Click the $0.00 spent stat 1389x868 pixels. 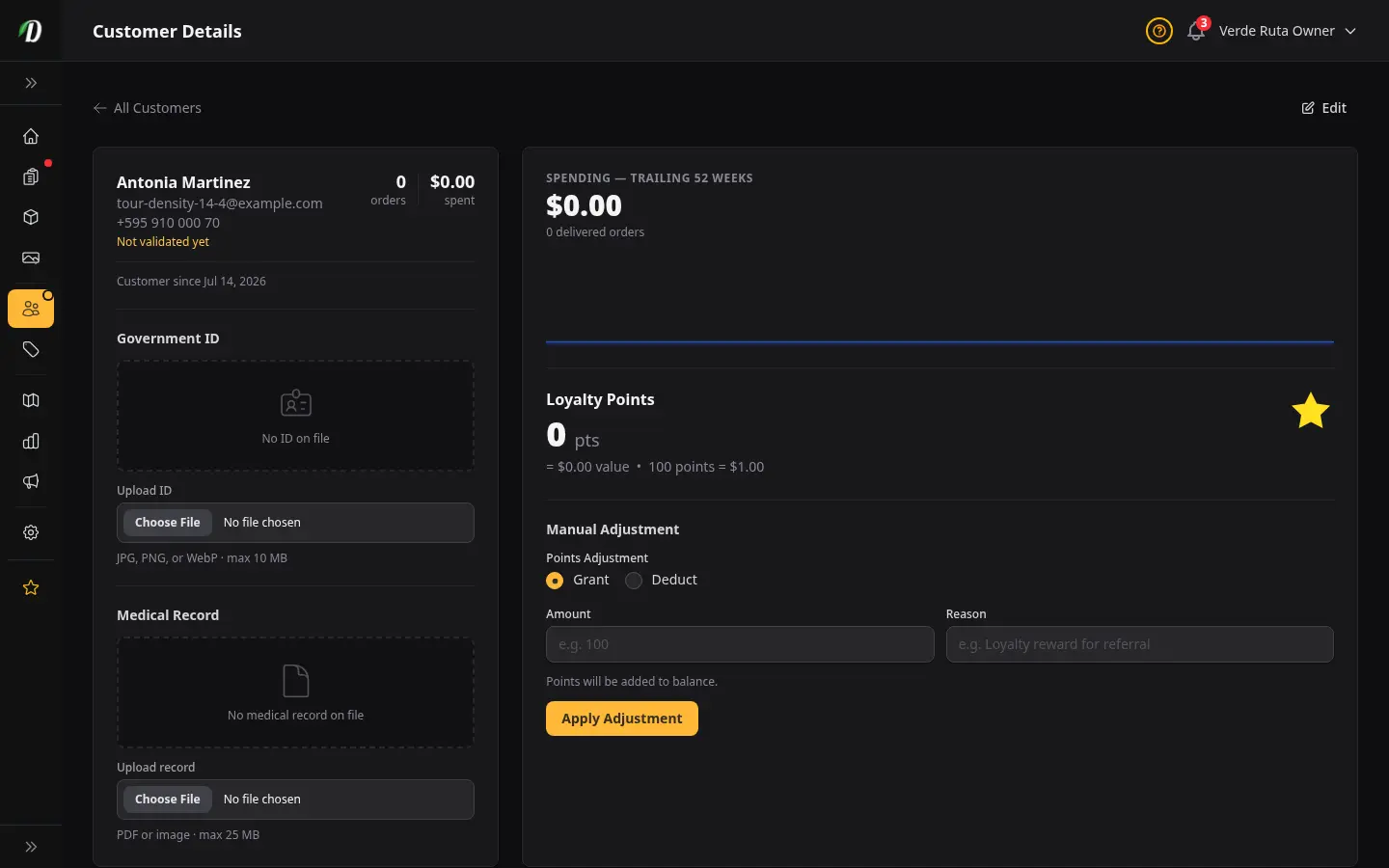452,190
